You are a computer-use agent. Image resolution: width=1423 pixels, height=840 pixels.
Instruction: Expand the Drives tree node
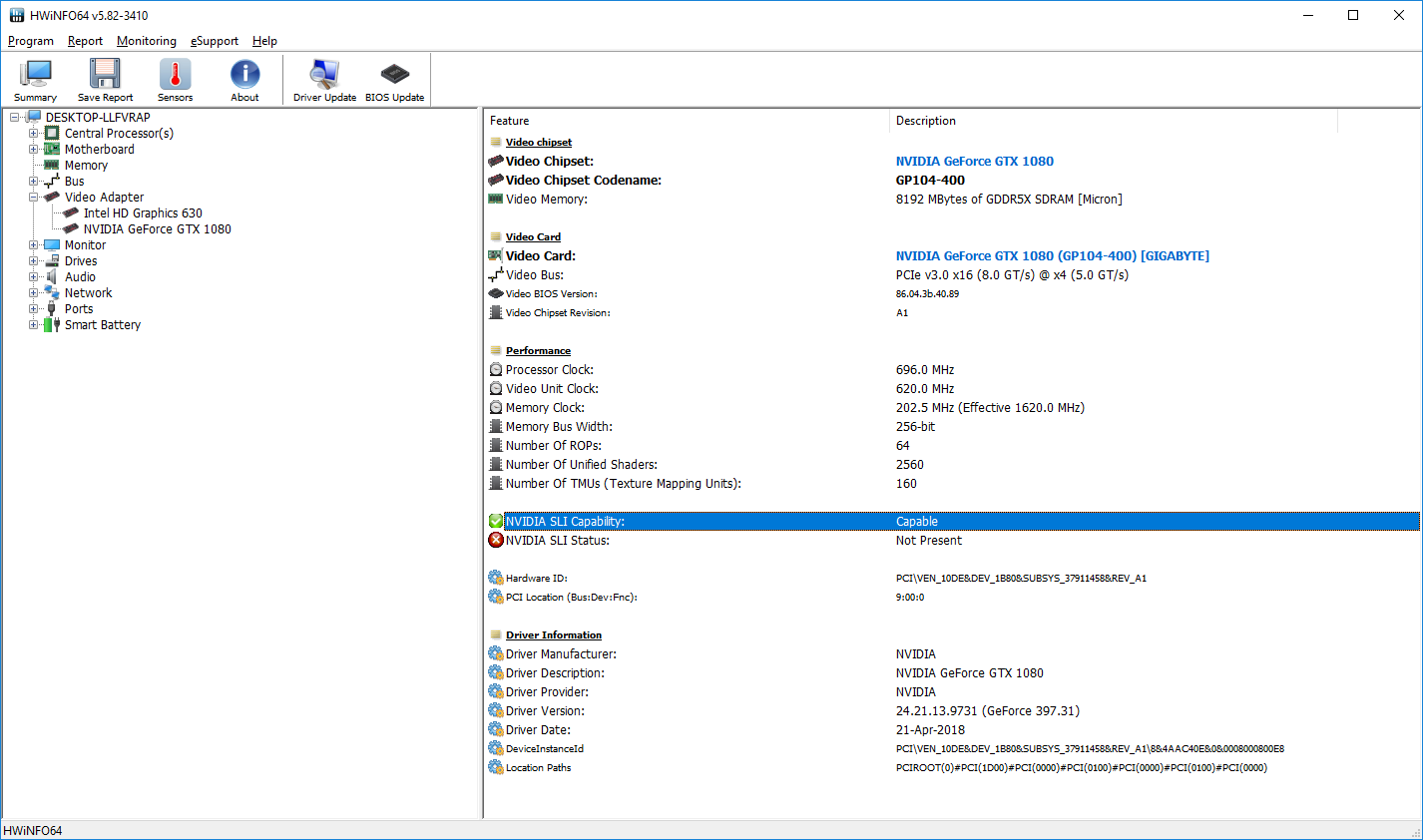(x=34, y=261)
